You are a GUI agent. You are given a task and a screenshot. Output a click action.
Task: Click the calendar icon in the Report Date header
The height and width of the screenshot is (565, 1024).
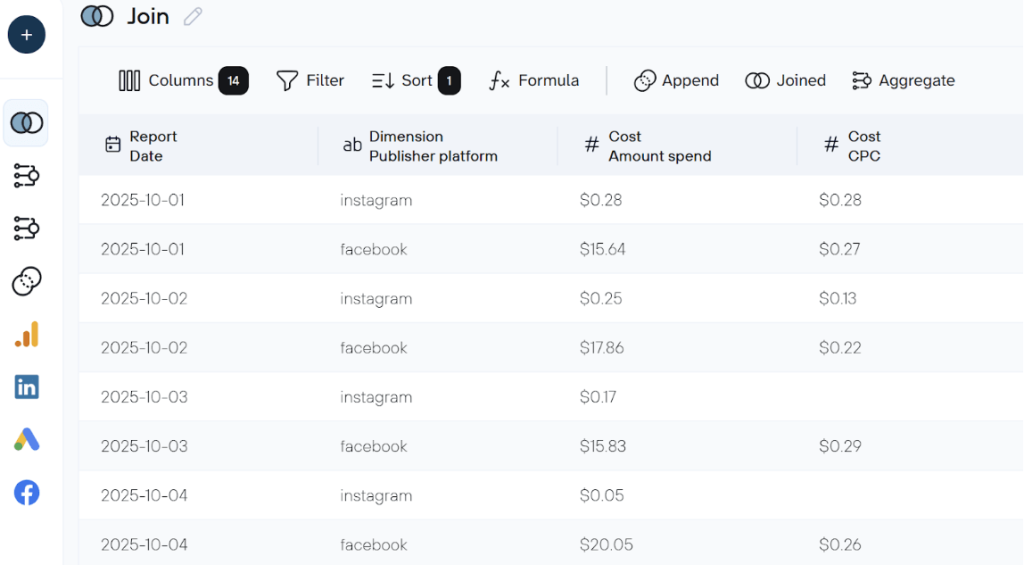point(113,144)
